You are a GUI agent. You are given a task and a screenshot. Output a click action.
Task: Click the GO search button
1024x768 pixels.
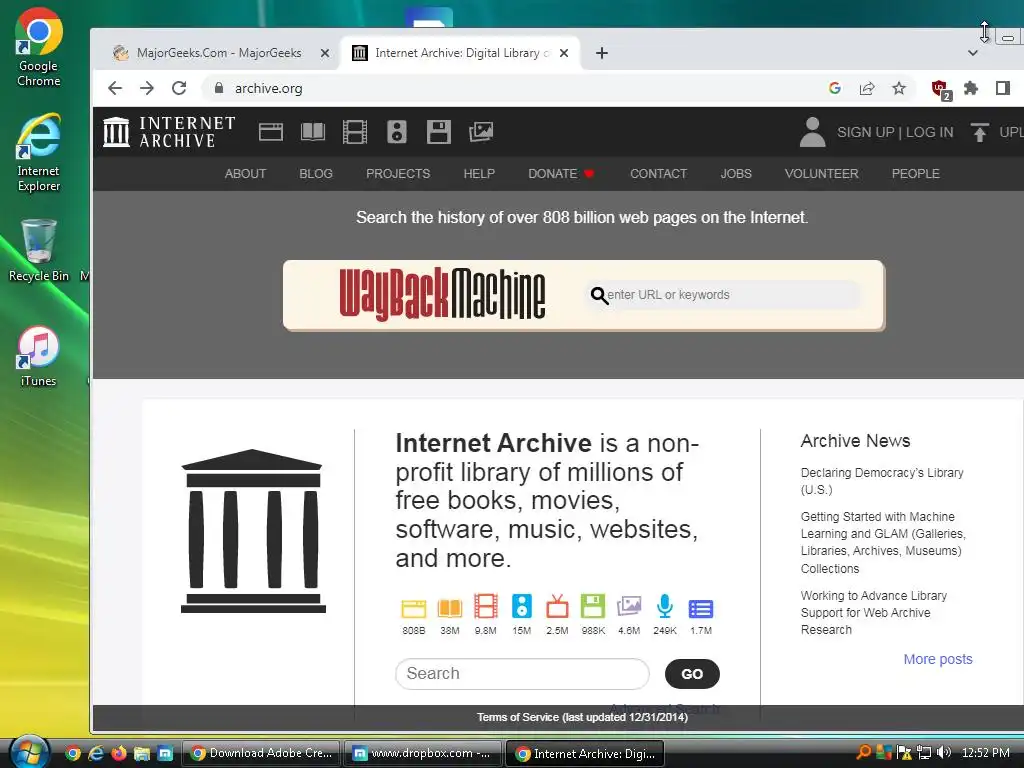click(x=692, y=674)
